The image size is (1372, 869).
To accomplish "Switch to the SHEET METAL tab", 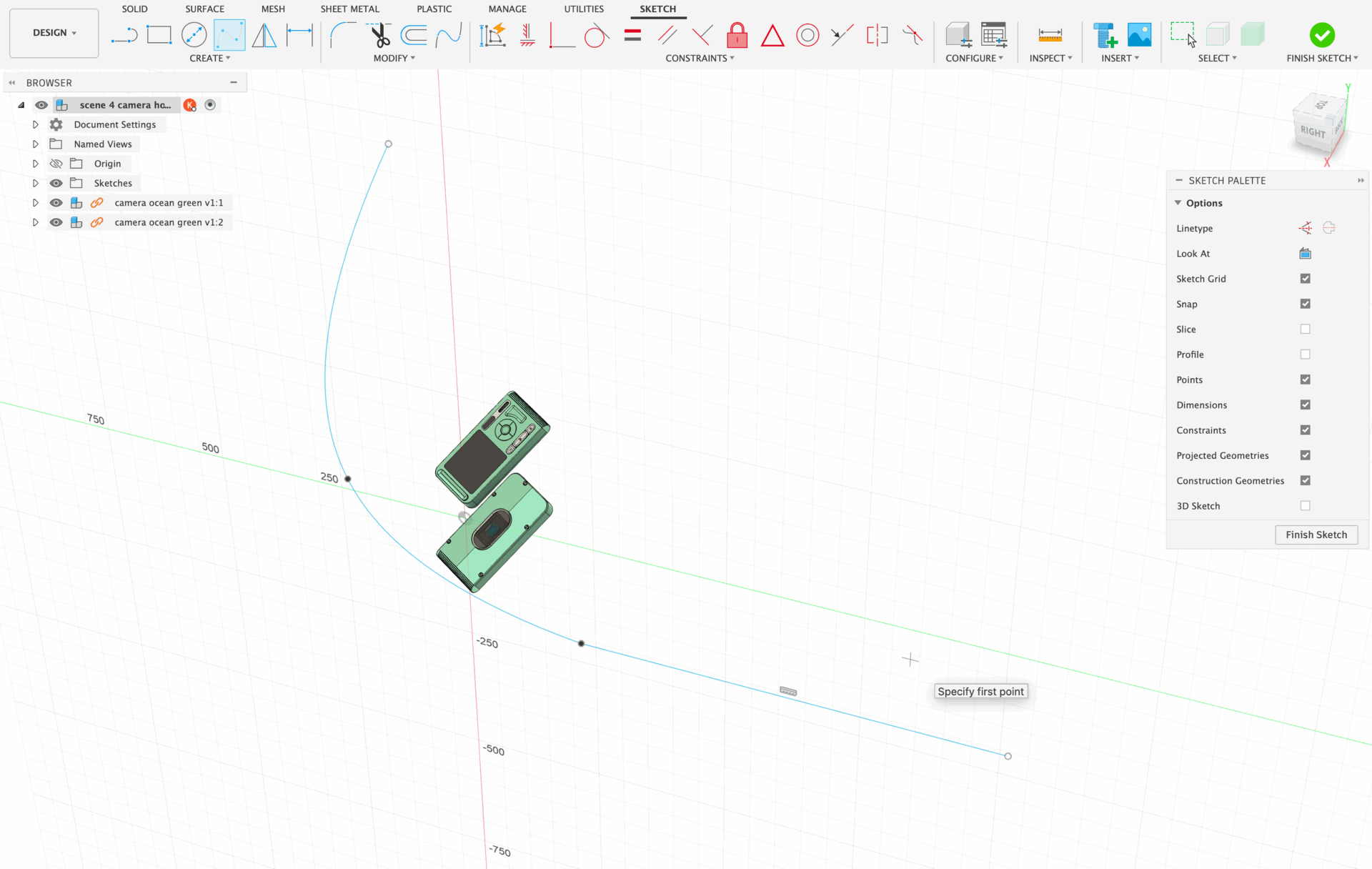I will 349,9.
